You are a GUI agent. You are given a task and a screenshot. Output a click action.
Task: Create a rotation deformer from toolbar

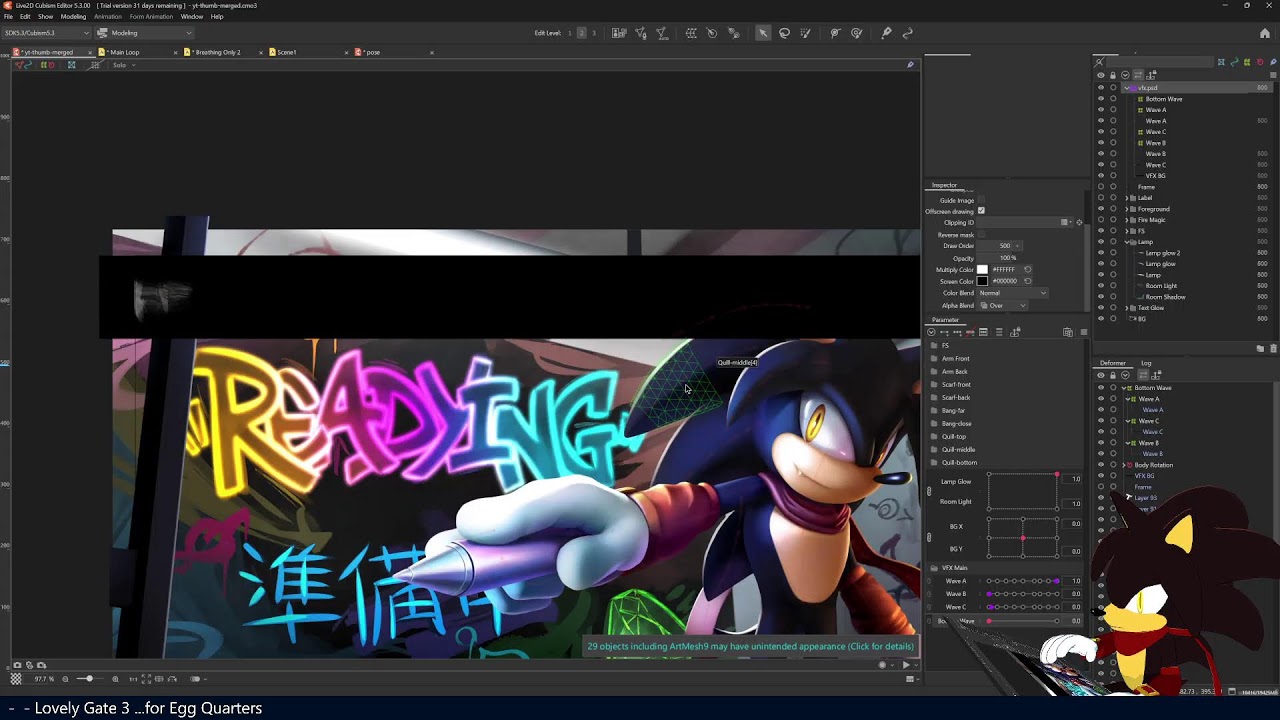click(712, 33)
